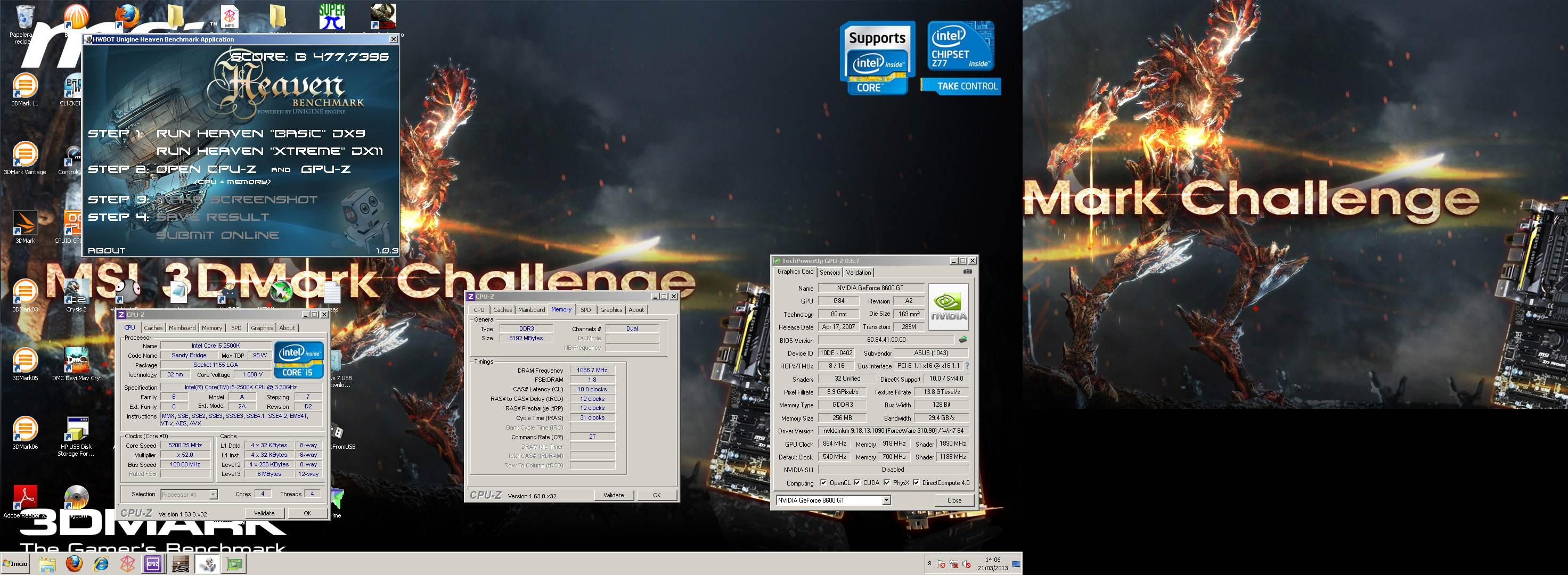Click the GPU-Z Name field GeForce 8600 GT
The image size is (1568, 575).
click(870, 288)
